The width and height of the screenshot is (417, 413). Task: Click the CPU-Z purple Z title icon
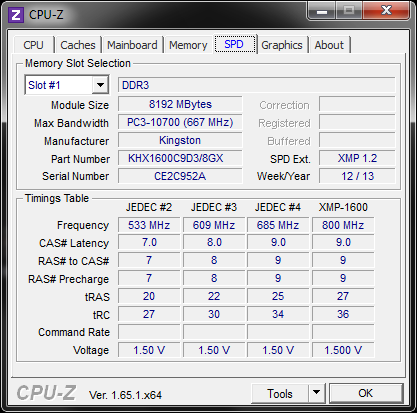click(15, 15)
